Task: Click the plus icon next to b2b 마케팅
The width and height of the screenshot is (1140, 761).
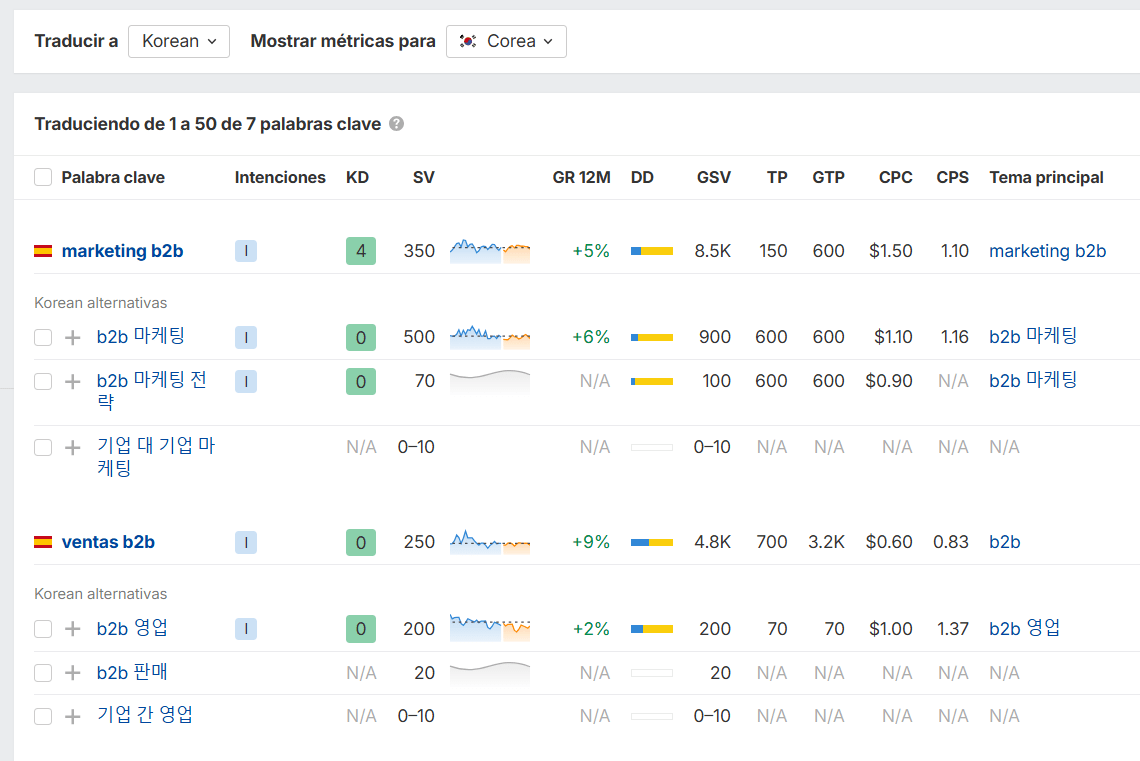Action: pos(72,337)
